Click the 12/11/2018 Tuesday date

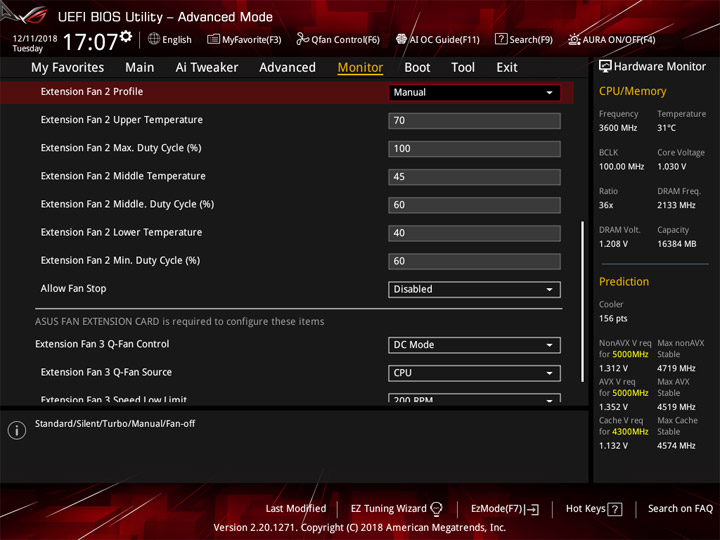pyautogui.click(x=34, y=44)
